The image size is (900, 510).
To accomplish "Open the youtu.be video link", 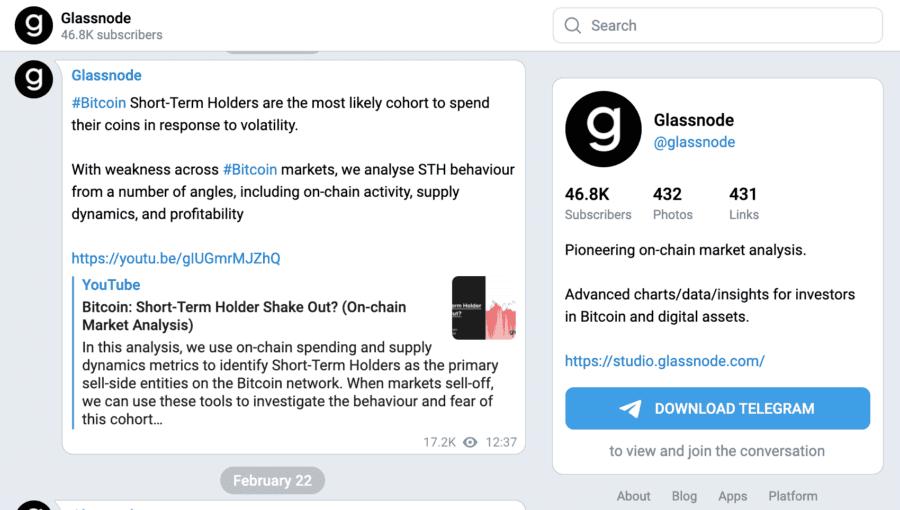I will click(176, 258).
